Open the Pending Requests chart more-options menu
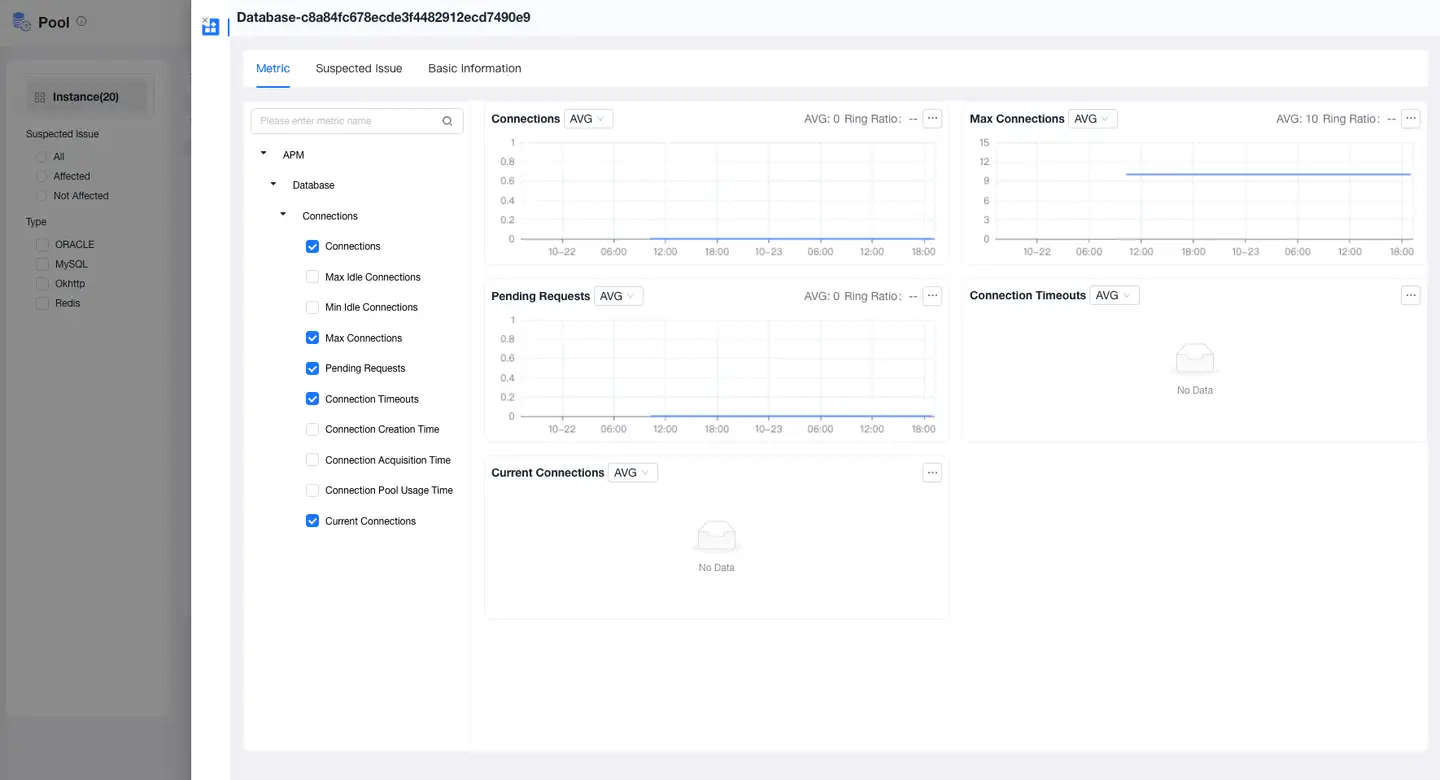Image resolution: width=1440 pixels, height=780 pixels. (x=932, y=296)
